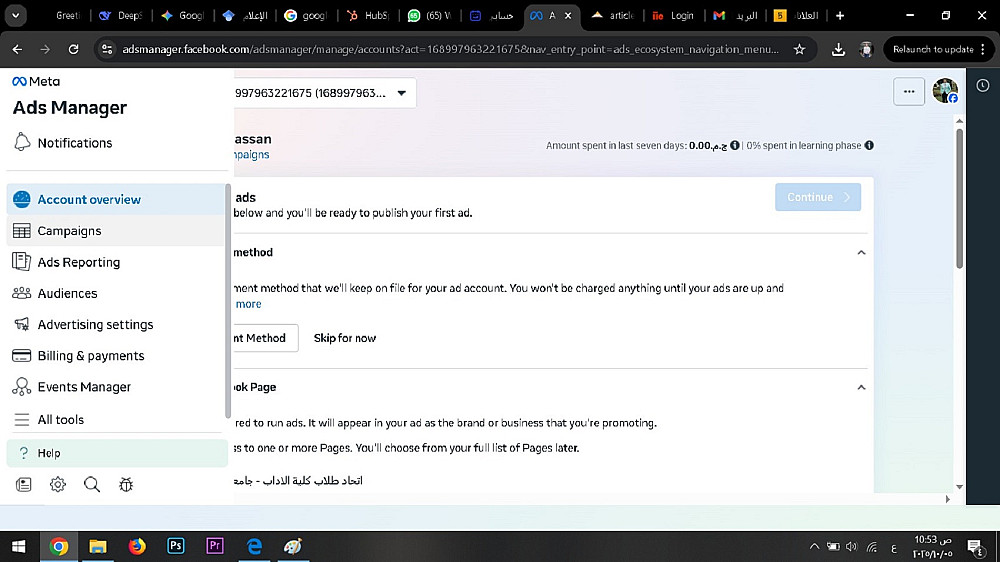Click info icon next to learning phase
1000x562 pixels.
869,145
